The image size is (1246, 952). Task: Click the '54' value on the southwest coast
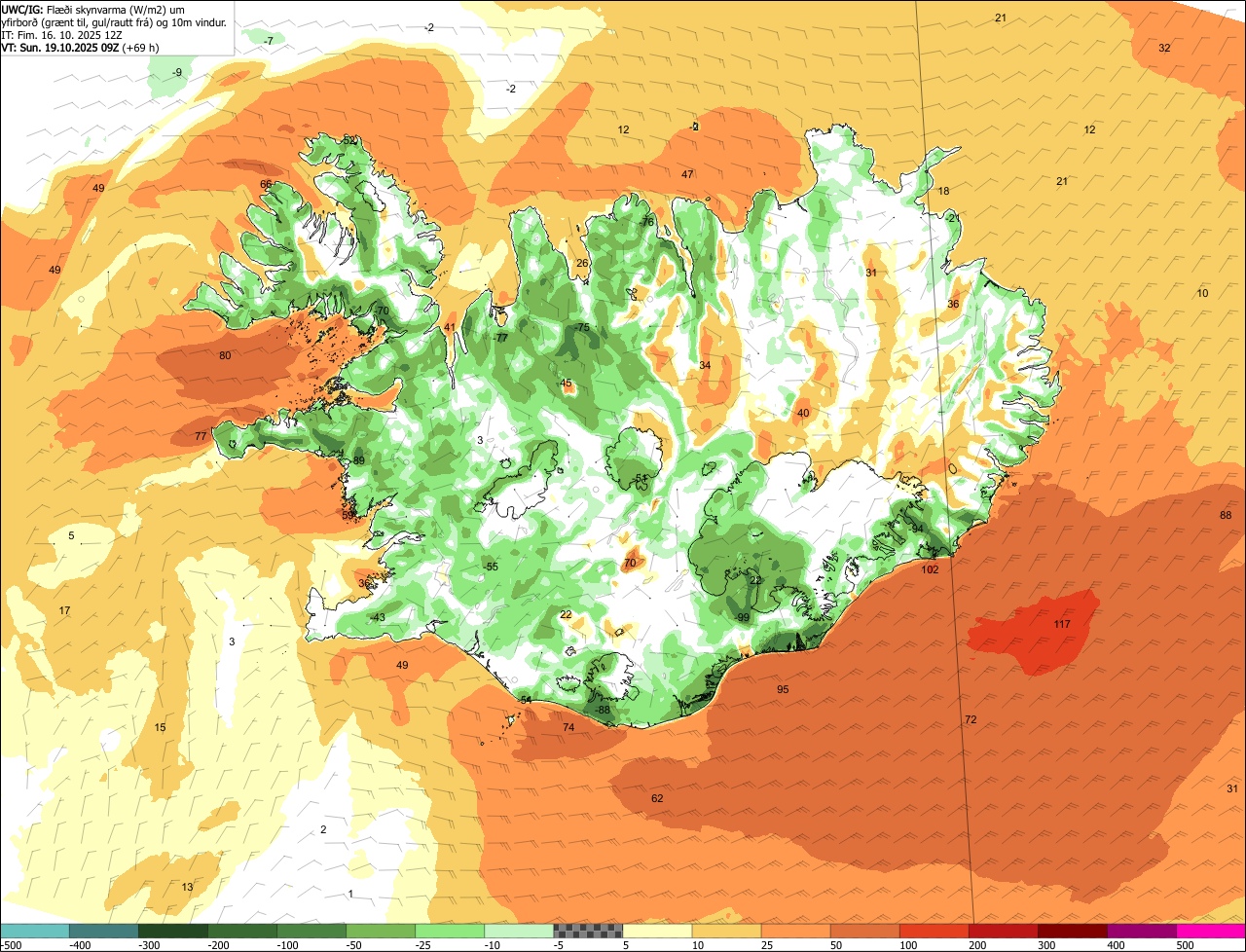pyautogui.click(x=526, y=700)
